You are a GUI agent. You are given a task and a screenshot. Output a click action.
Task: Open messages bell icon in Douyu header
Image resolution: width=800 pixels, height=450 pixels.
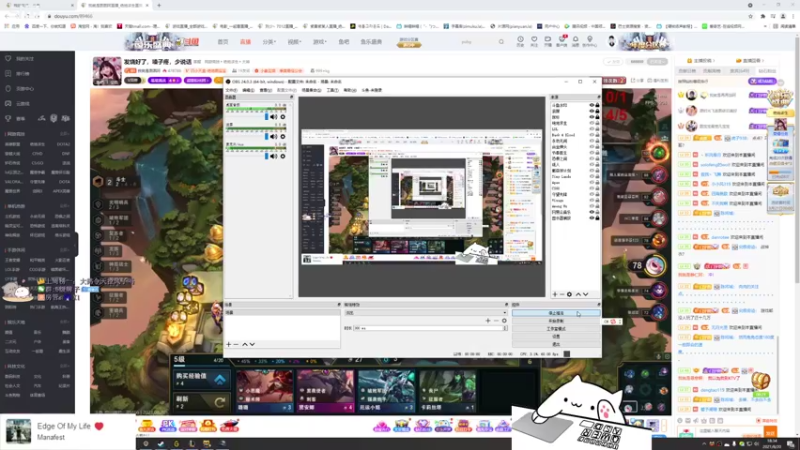(x=576, y=41)
